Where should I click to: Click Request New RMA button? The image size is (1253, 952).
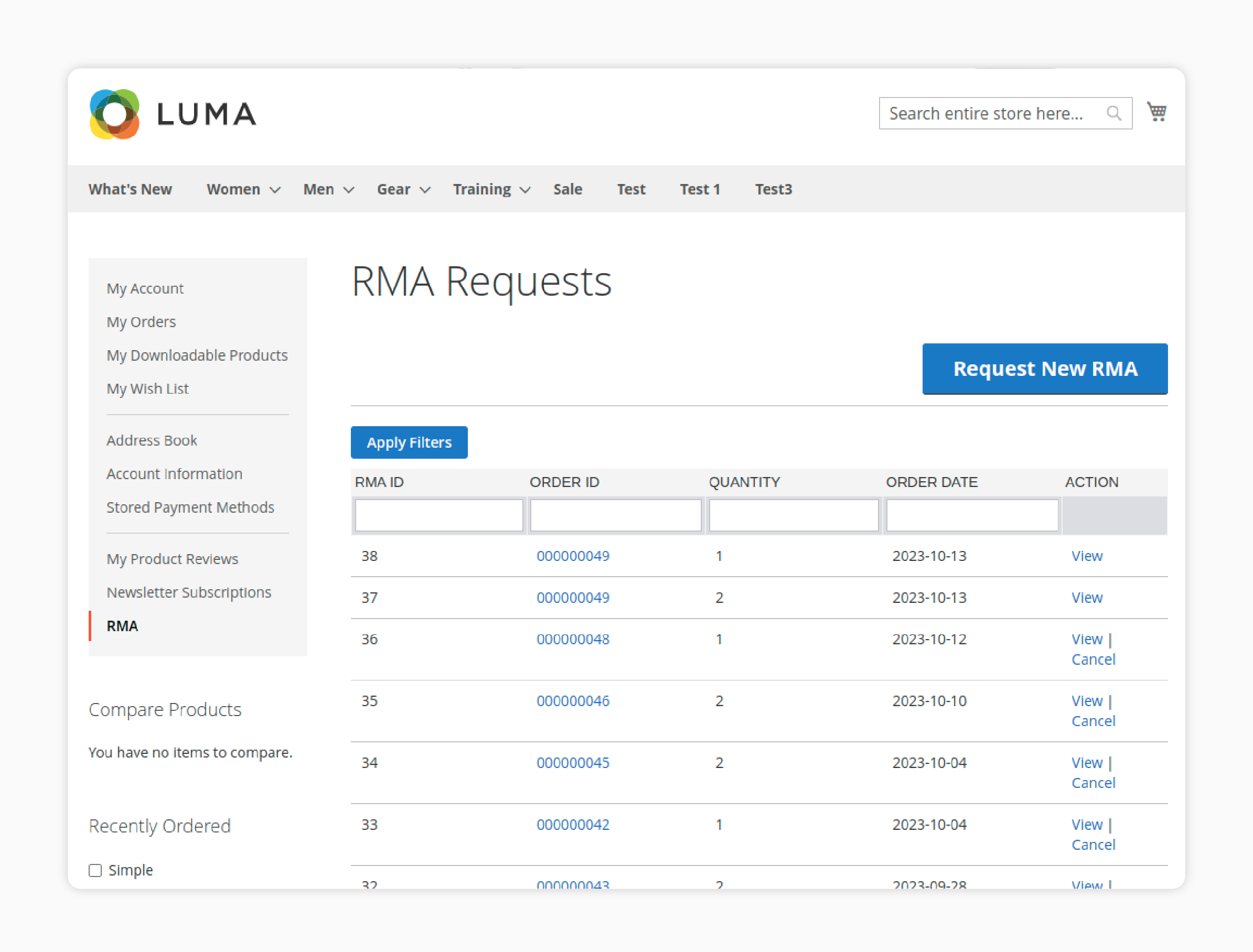tap(1045, 369)
